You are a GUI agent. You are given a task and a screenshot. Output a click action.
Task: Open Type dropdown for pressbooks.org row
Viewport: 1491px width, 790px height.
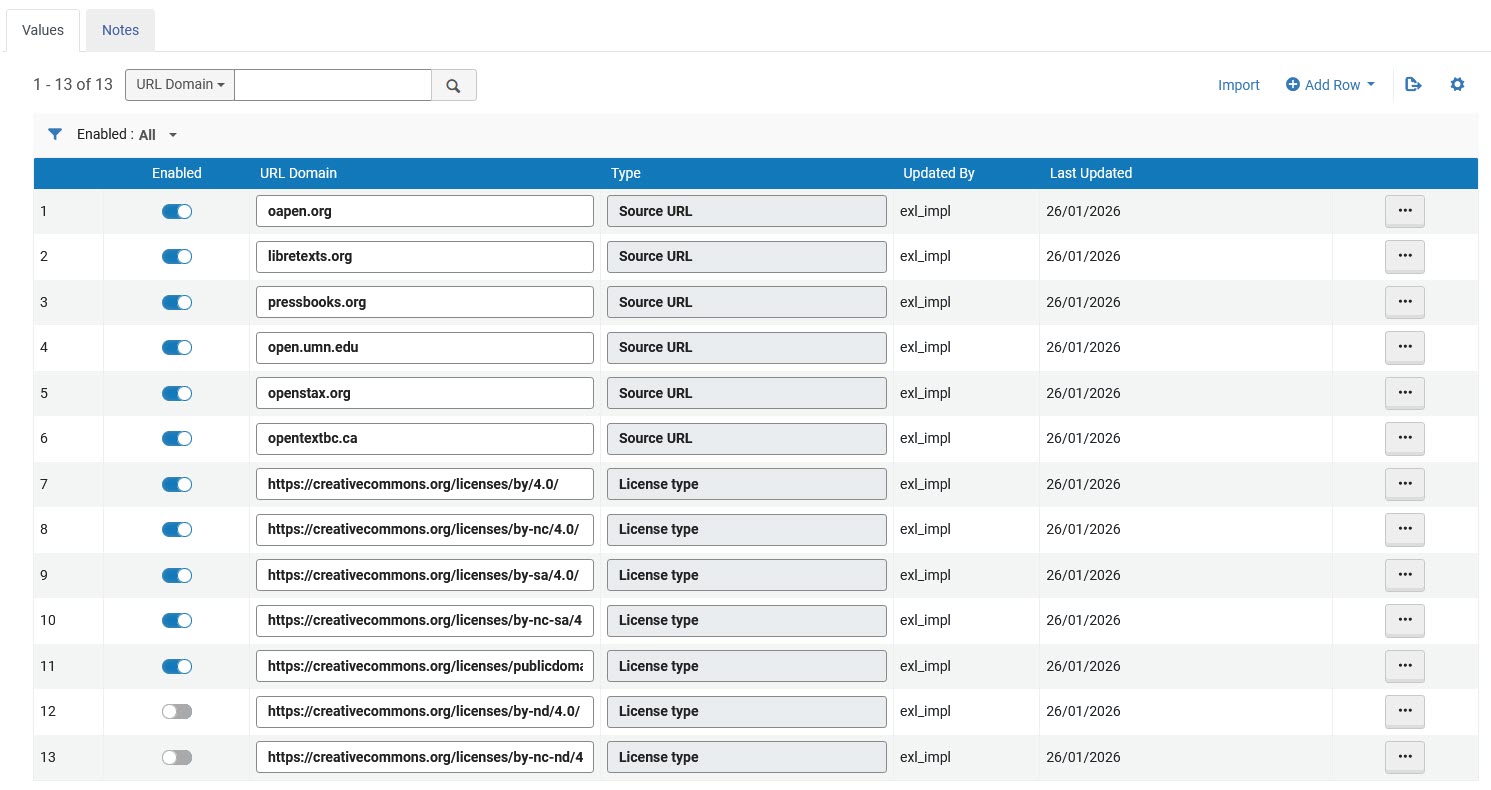point(747,302)
